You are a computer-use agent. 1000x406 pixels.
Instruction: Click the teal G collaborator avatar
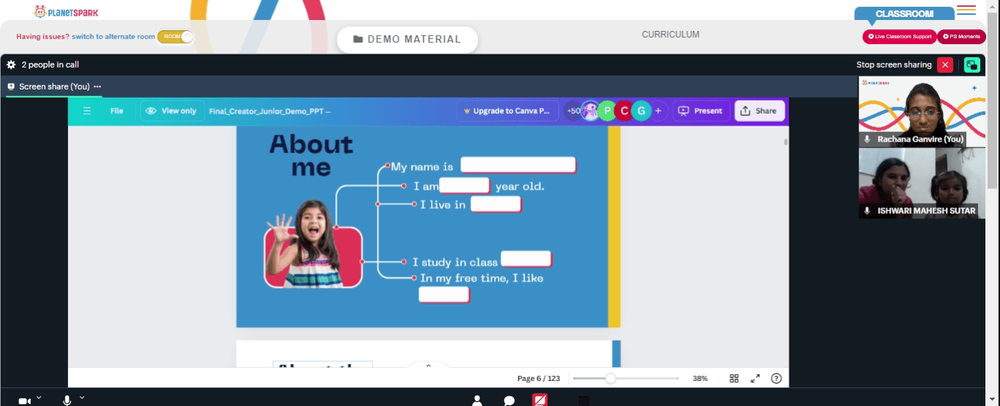[x=641, y=111]
